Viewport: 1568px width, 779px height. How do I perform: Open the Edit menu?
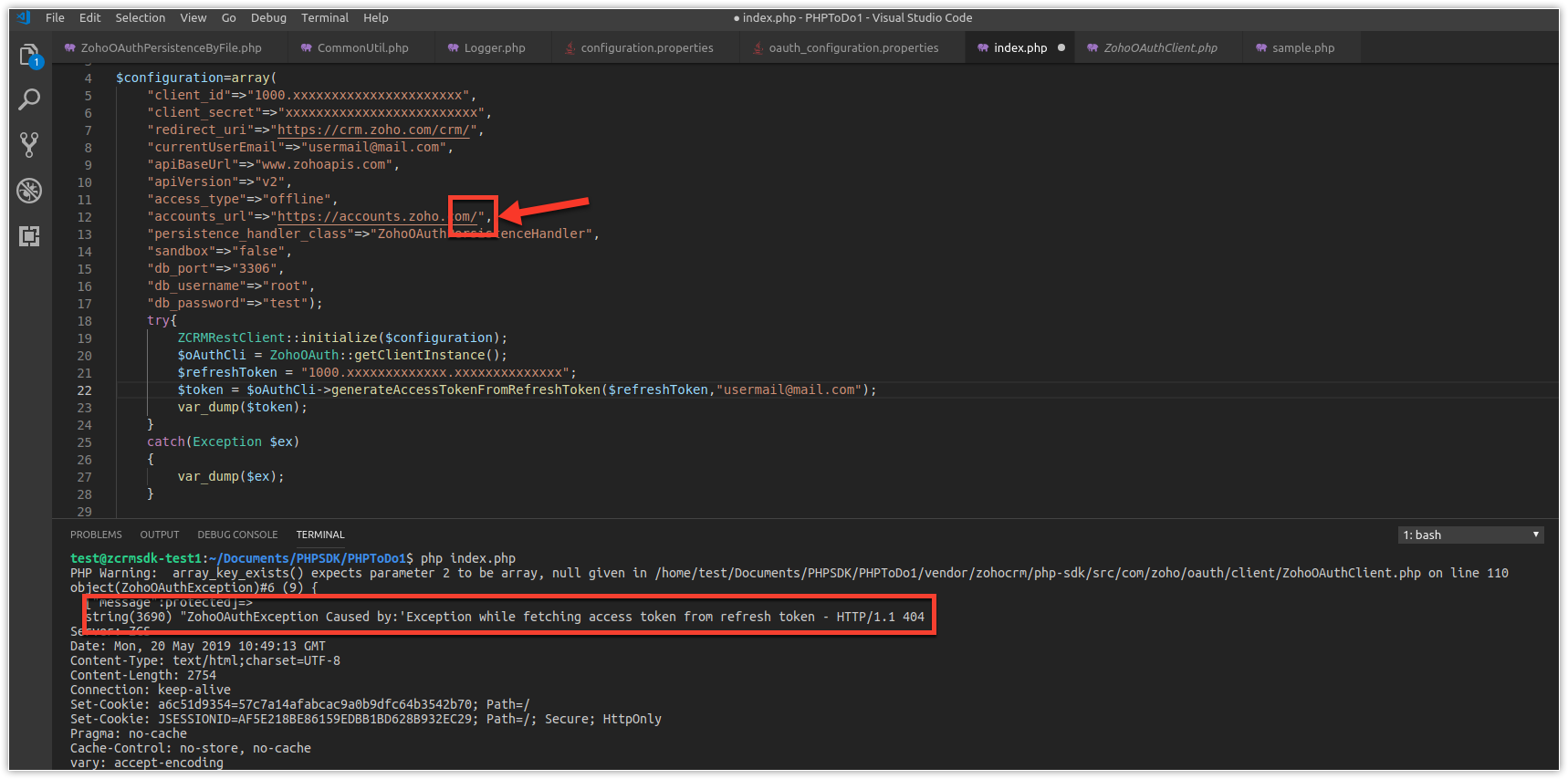pos(90,17)
